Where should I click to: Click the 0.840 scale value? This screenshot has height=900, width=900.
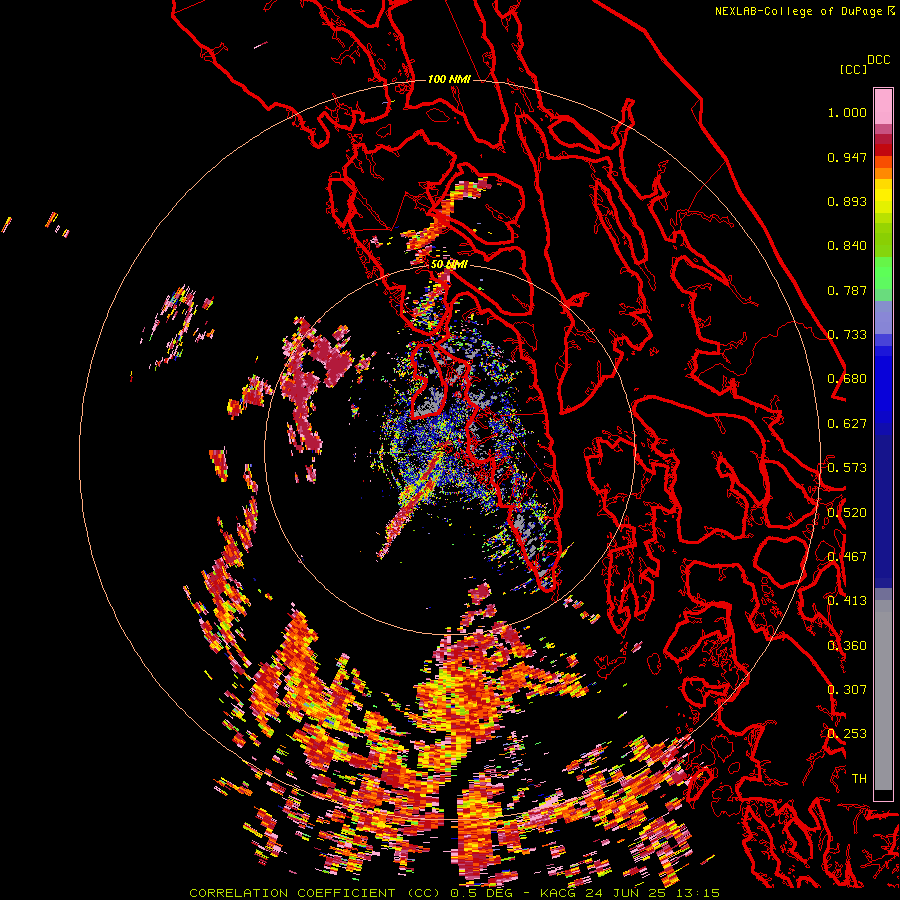(847, 246)
